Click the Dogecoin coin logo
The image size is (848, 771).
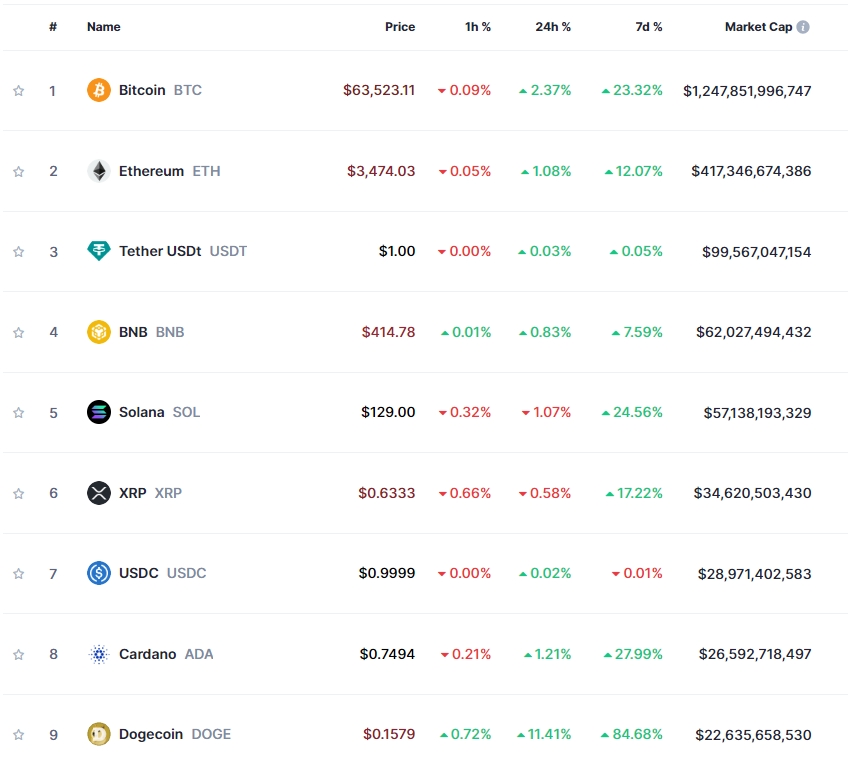coord(99,734)
